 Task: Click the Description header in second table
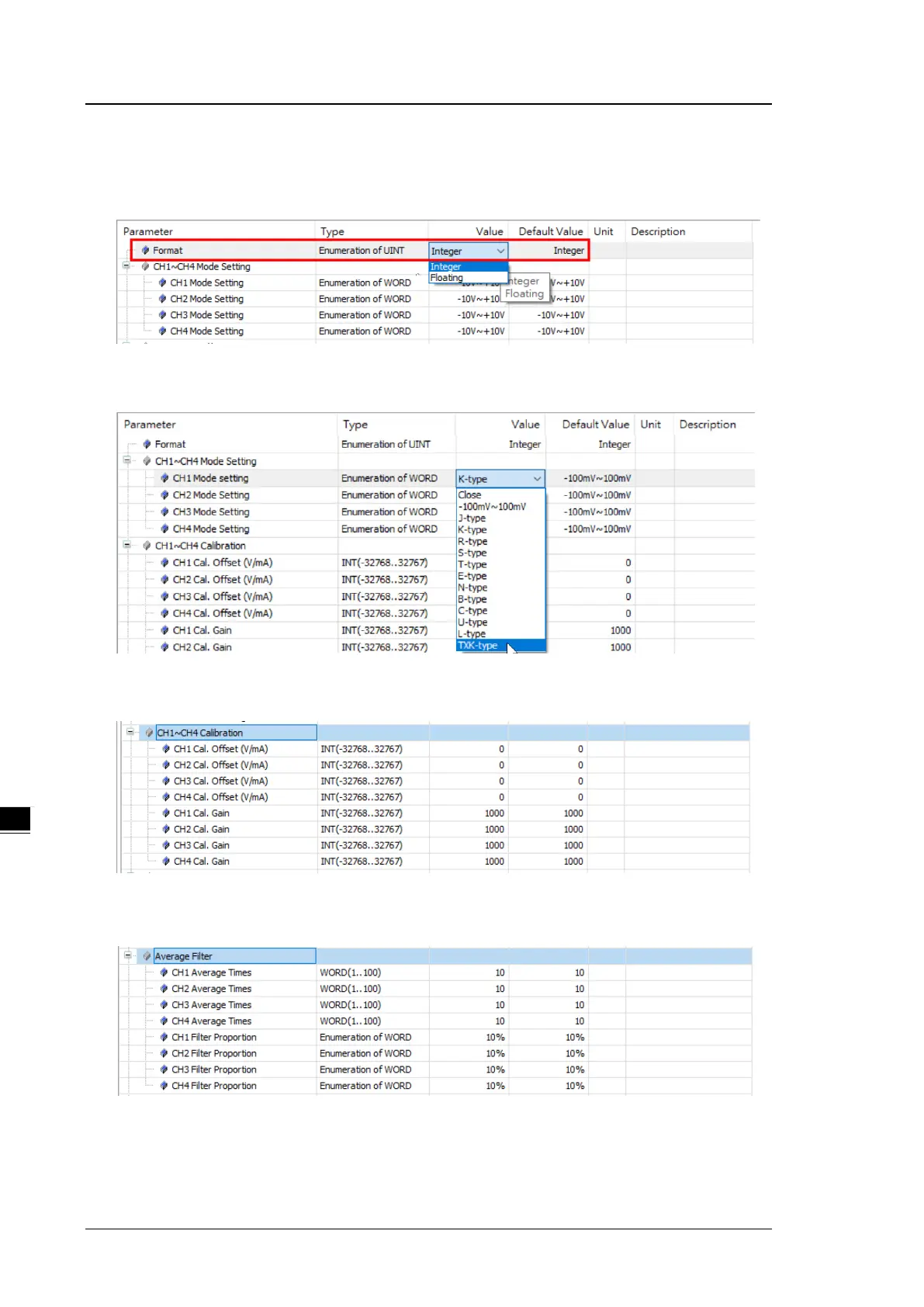pos(708,425)
